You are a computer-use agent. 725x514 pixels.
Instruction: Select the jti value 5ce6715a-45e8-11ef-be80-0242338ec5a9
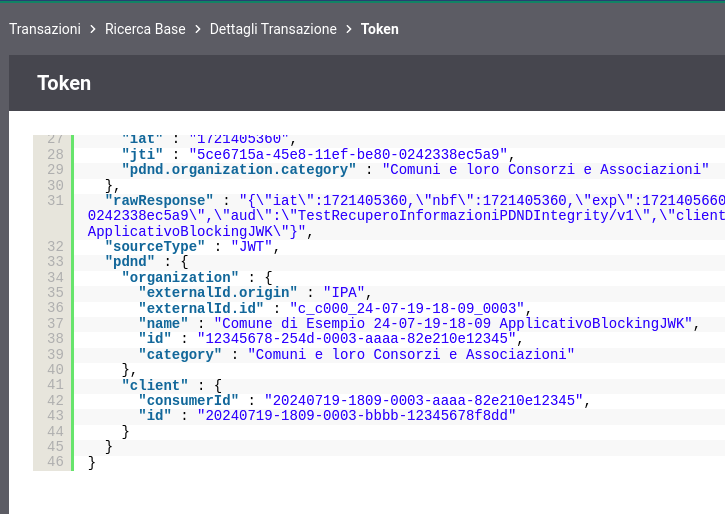(349, 154)
